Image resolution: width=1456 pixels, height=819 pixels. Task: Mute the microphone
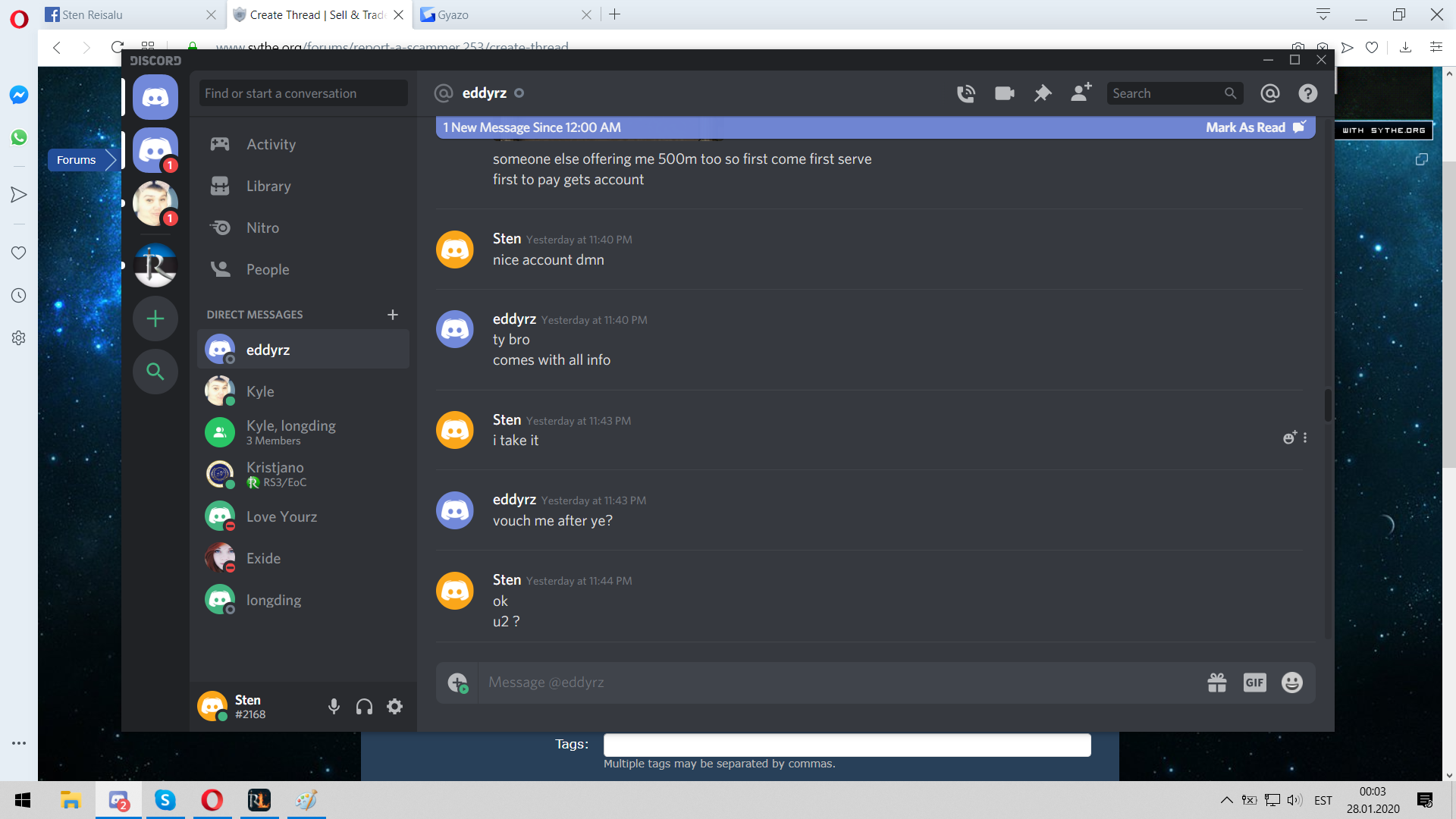point(334,707)
